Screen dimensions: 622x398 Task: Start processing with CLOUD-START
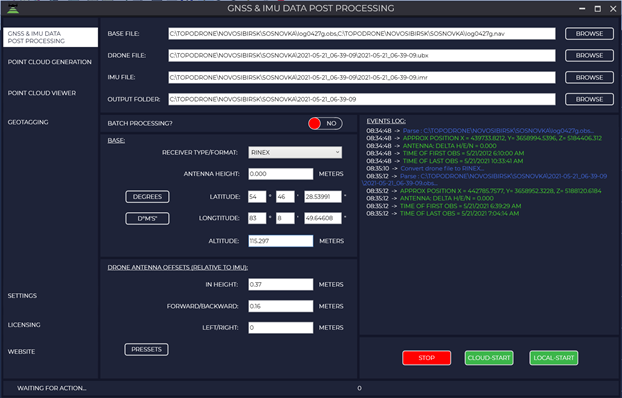pos(489,358)
